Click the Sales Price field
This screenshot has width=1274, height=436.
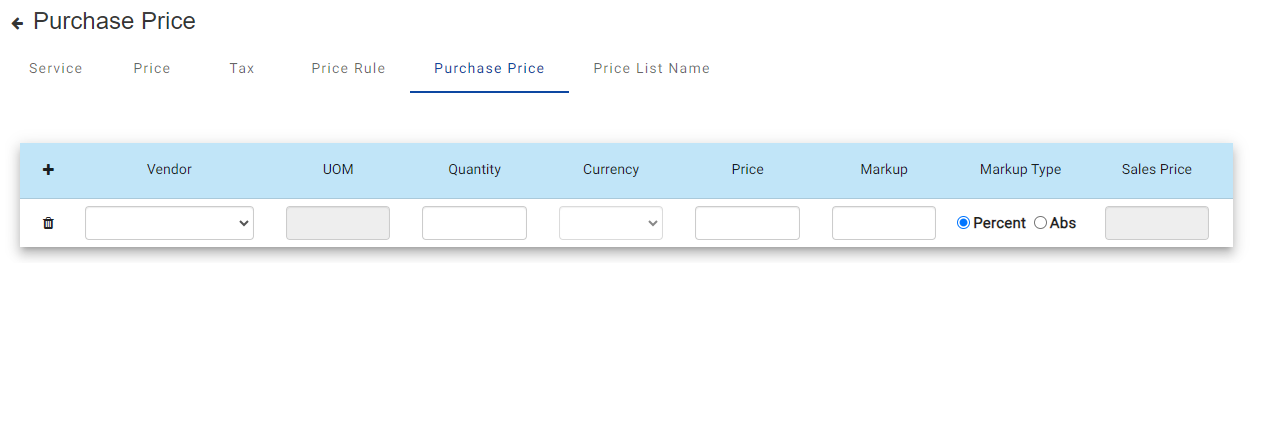click(x=1156, y=223)
